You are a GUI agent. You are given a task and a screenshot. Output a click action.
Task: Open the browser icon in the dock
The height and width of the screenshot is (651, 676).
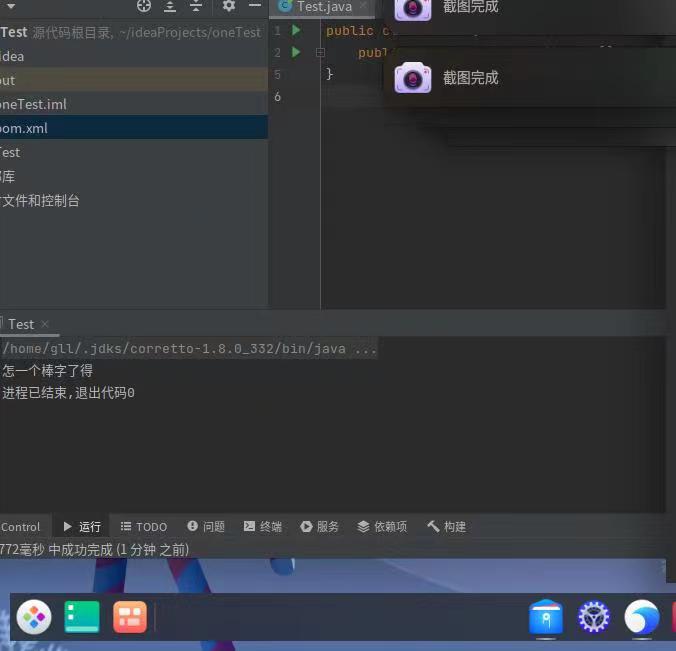pyautogui.click(x=642, y=617)
